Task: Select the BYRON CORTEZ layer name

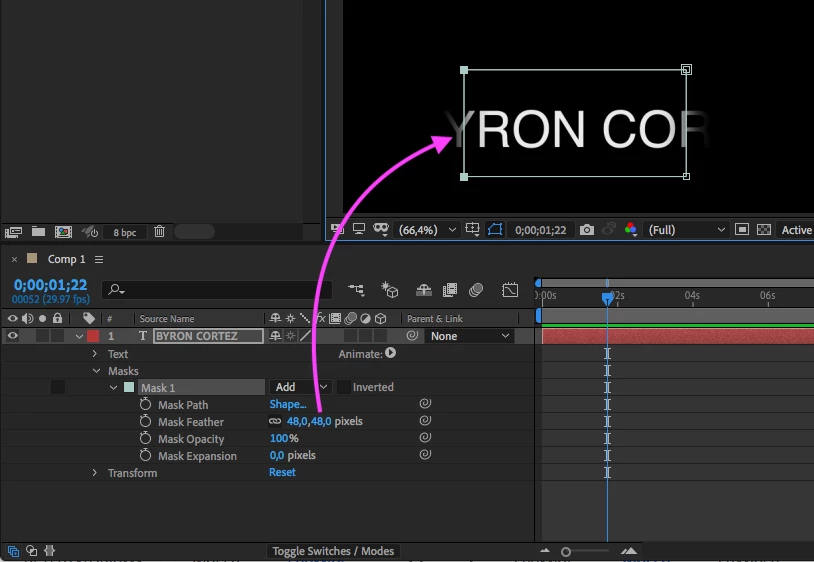Action: coord(208,336)
